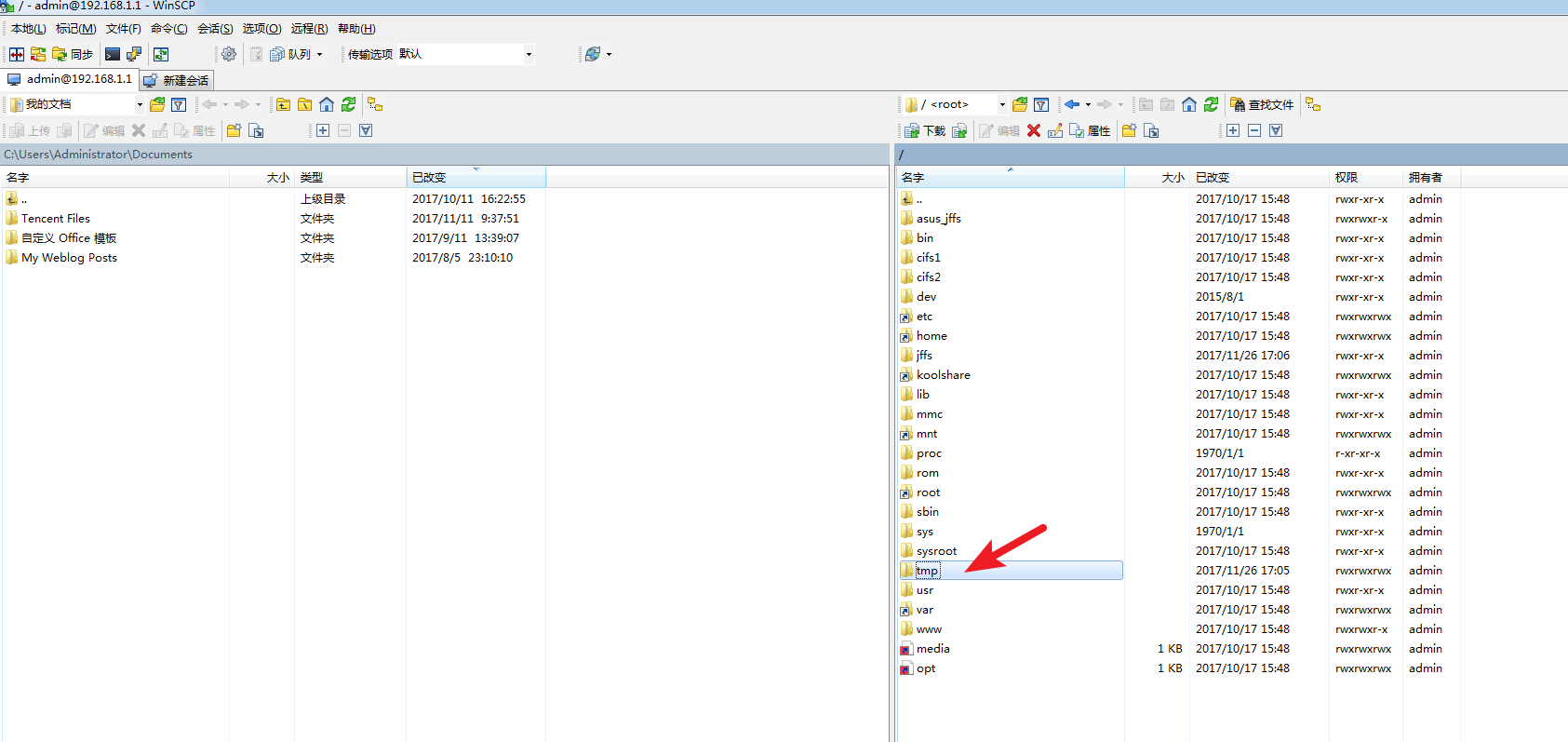Click the 查找文件 find files button
The image size is (1568, 742).
1262,104
